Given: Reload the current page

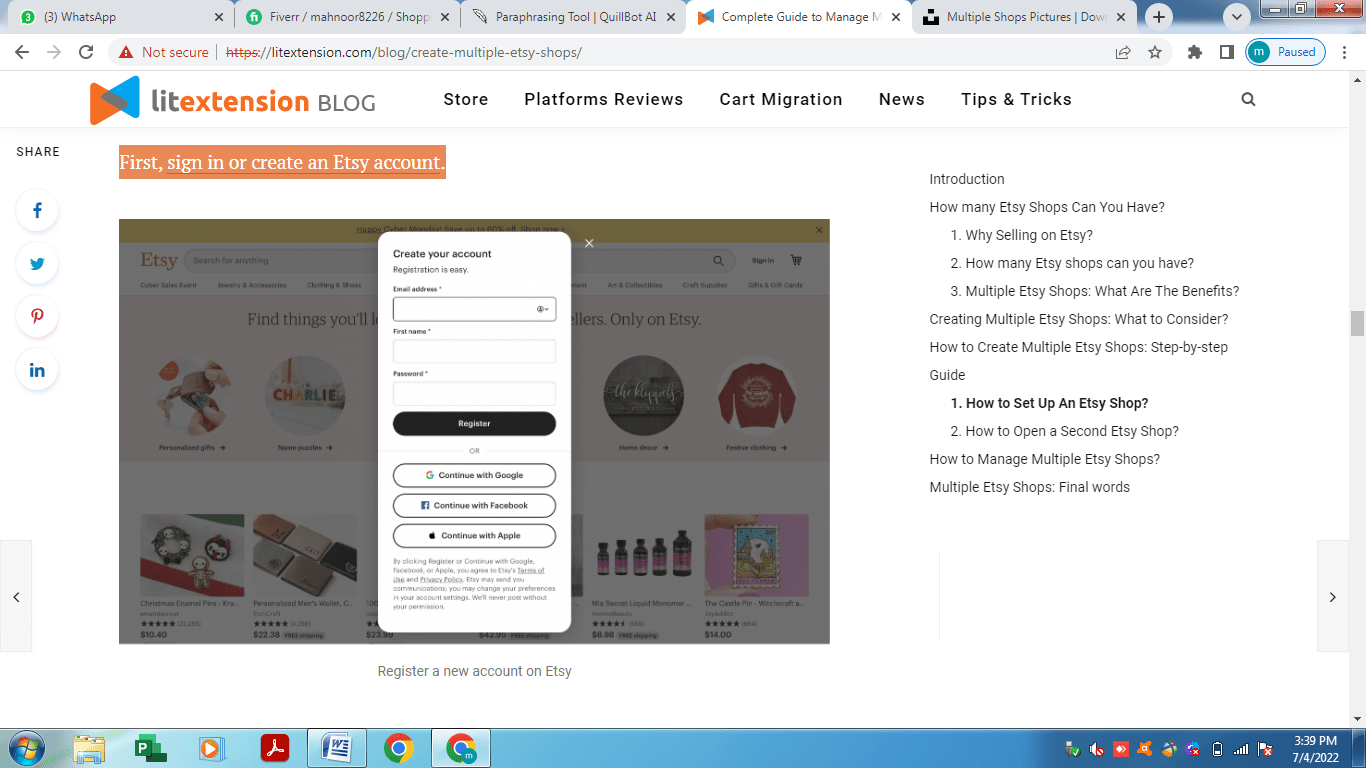Looking at the screenshot, I should 87,52.
